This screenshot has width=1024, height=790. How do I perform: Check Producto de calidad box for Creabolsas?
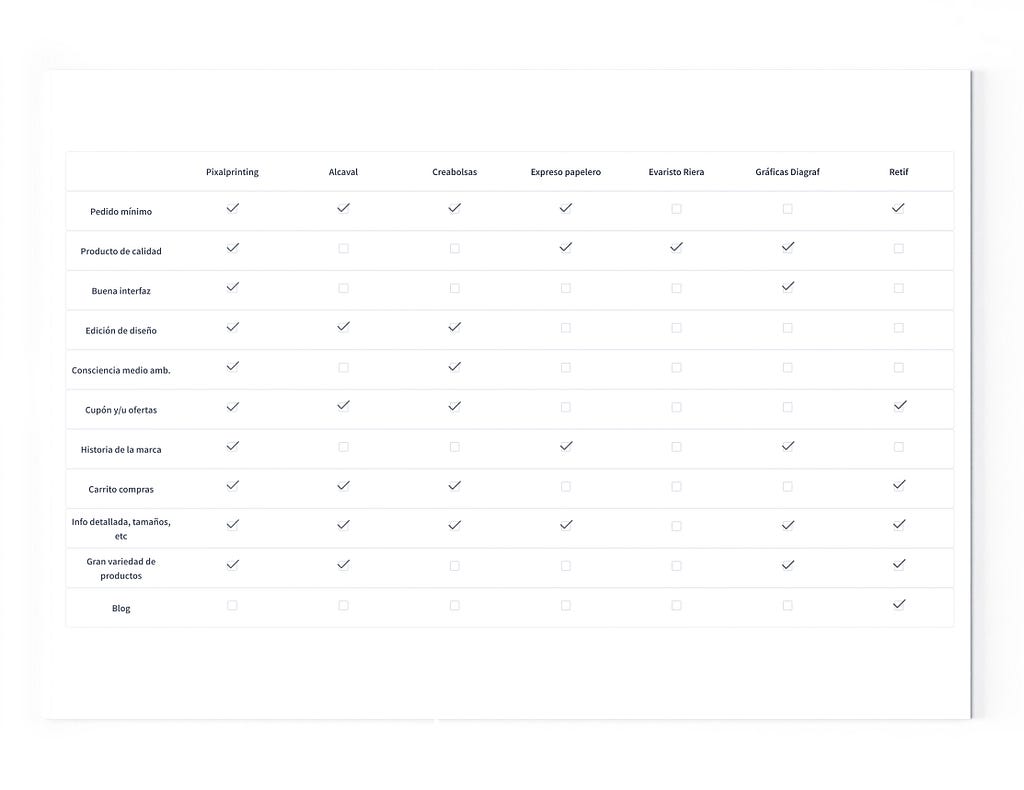click(x=455, y=249)
